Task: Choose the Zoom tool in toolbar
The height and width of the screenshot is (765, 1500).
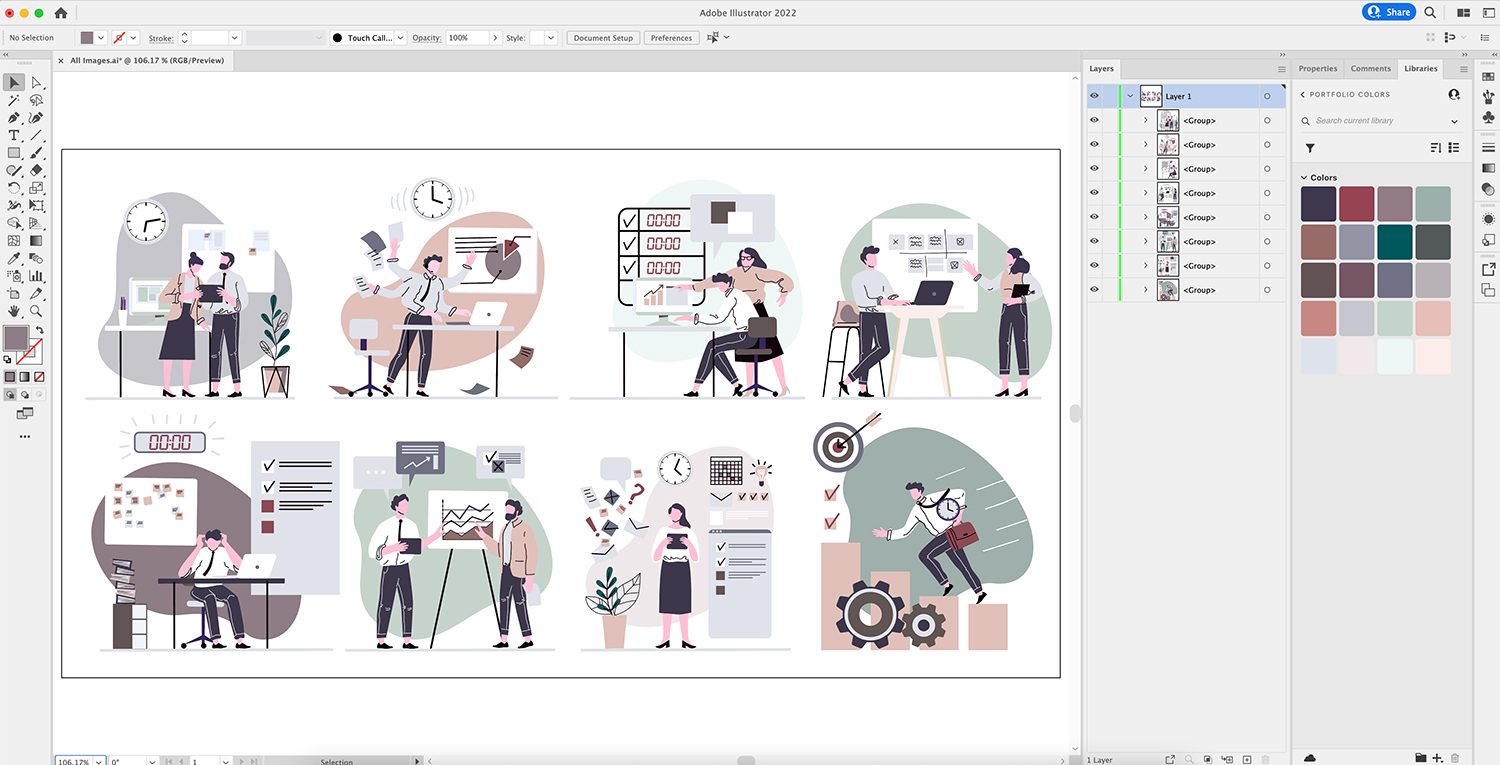Action: (x=36, y=311)
